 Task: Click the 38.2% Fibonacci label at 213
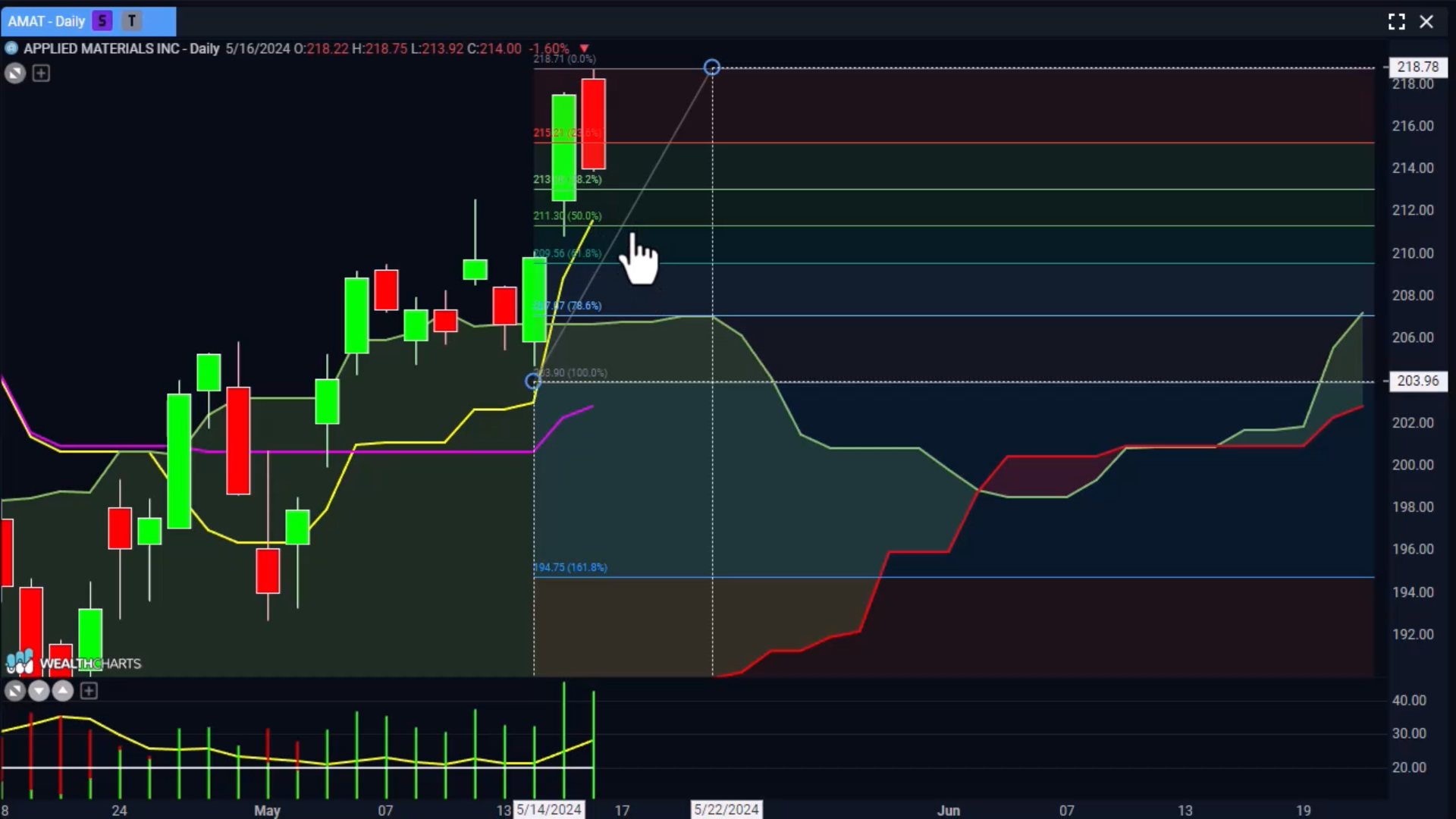click(x=567, y=180)
